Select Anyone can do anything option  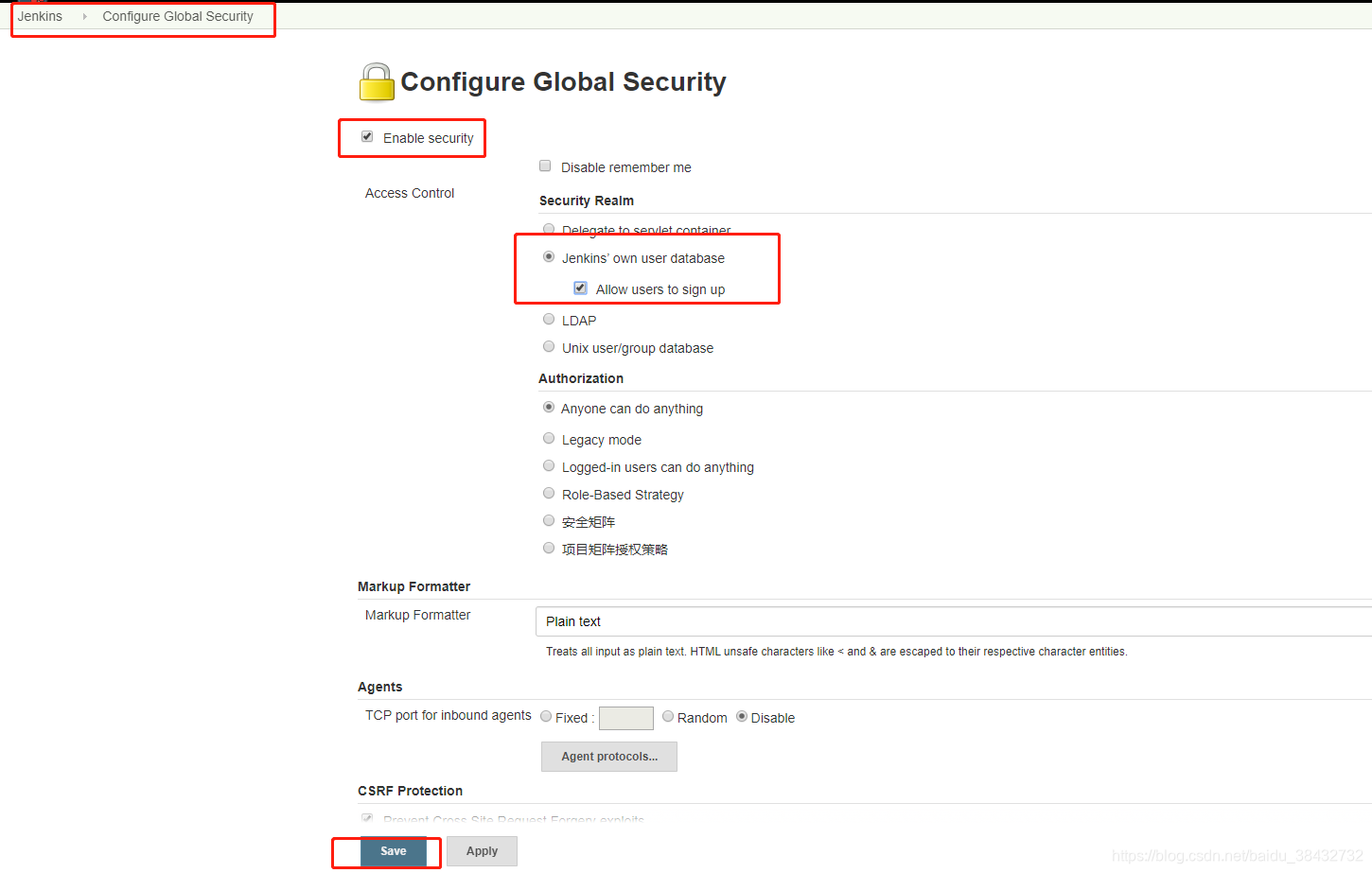(x=549, y=408)
